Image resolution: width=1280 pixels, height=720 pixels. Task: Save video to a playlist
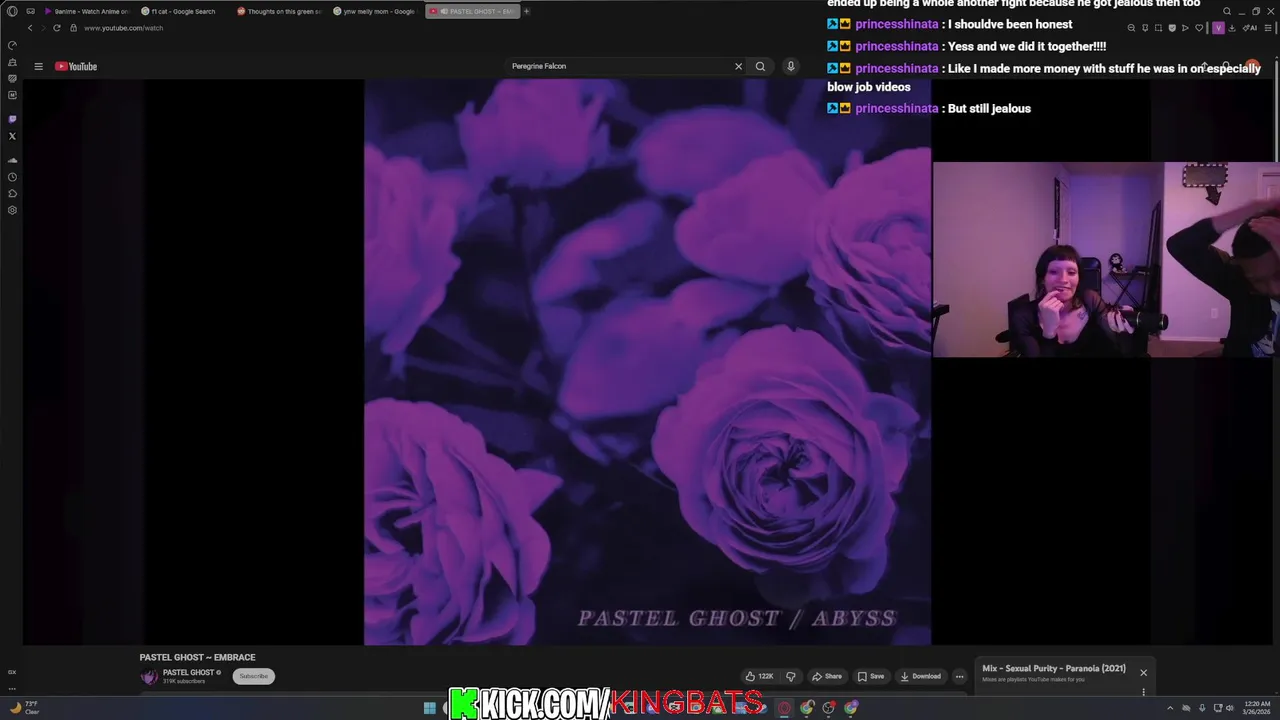(x=871, y=676)
